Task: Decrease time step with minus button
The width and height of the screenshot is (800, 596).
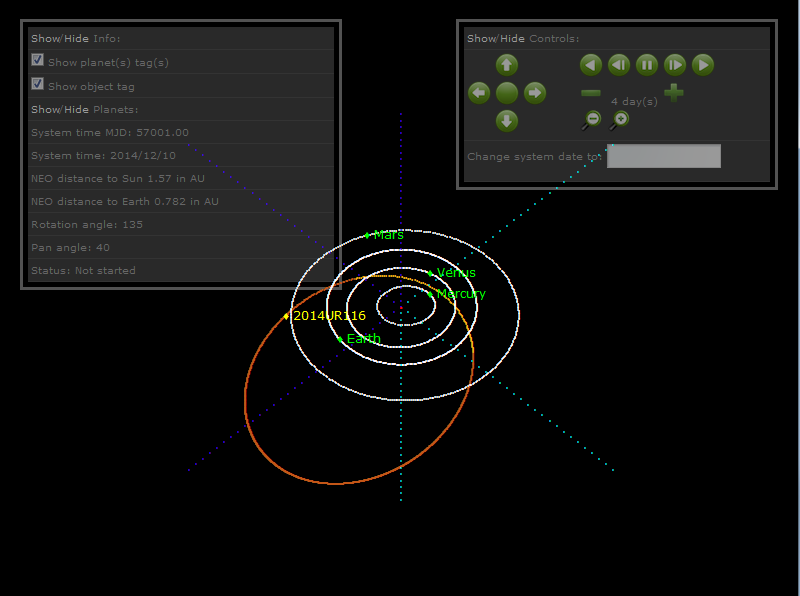Action: point(591,93)
